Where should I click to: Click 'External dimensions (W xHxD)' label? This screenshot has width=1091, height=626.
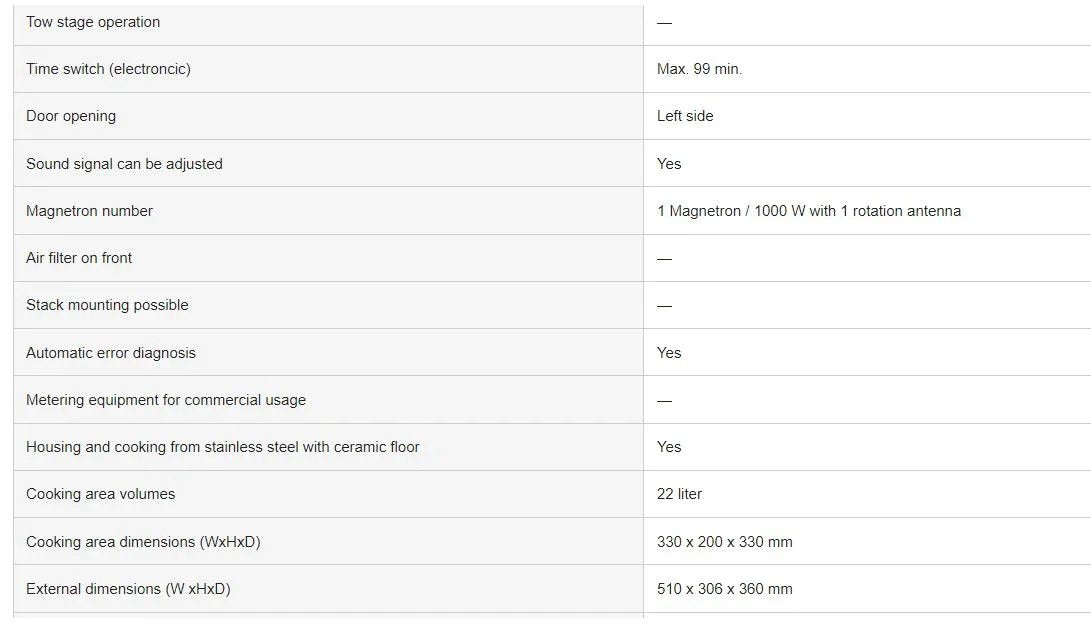pyautogui.click(x=128, y=589)
